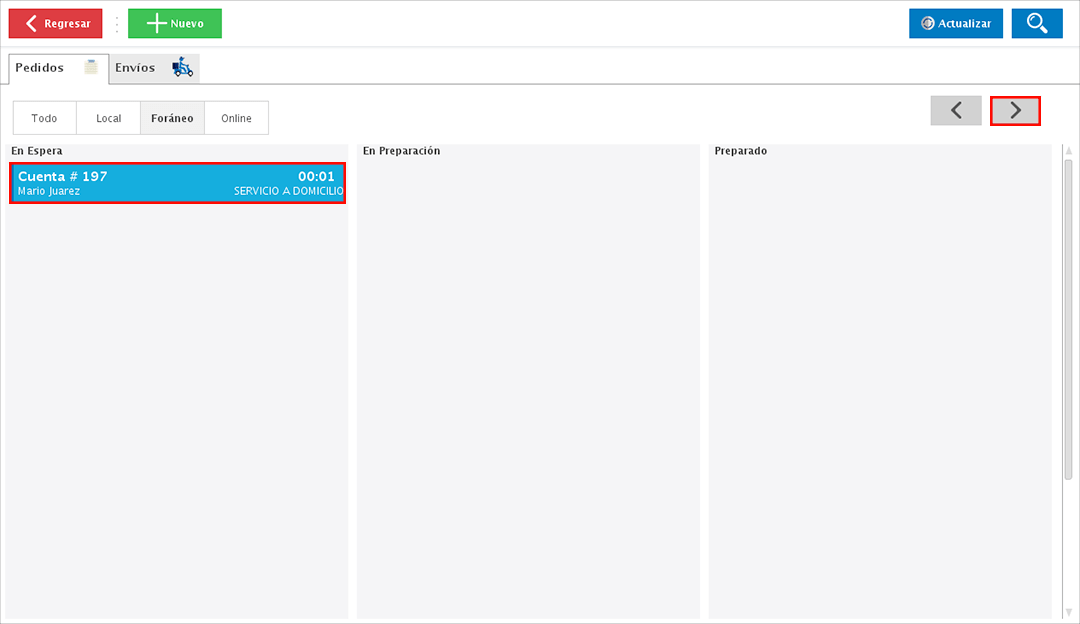Go to previous page with left chevron

956,111
